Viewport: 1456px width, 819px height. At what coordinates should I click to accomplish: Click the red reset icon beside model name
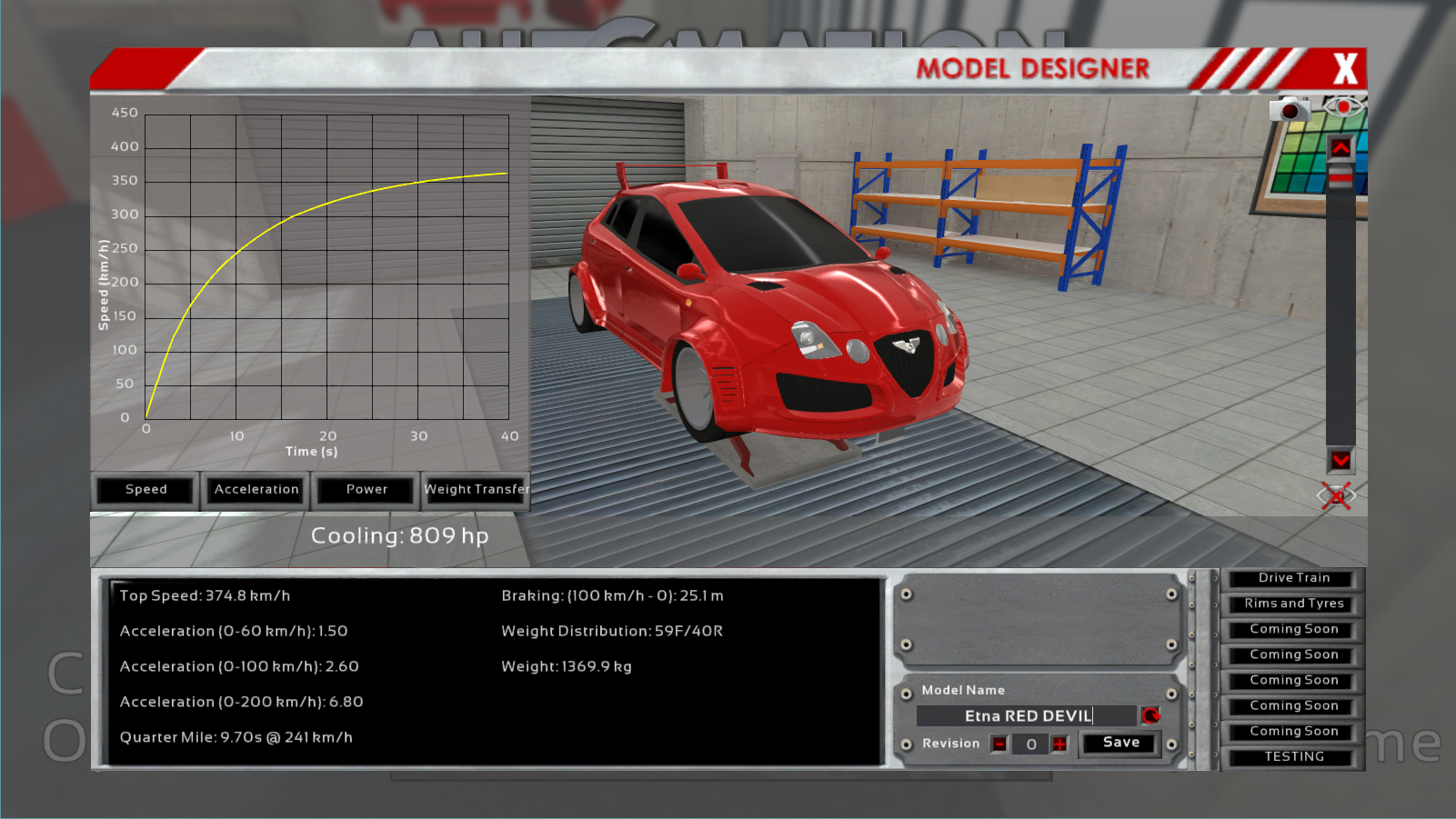(x=1150, y=716)
